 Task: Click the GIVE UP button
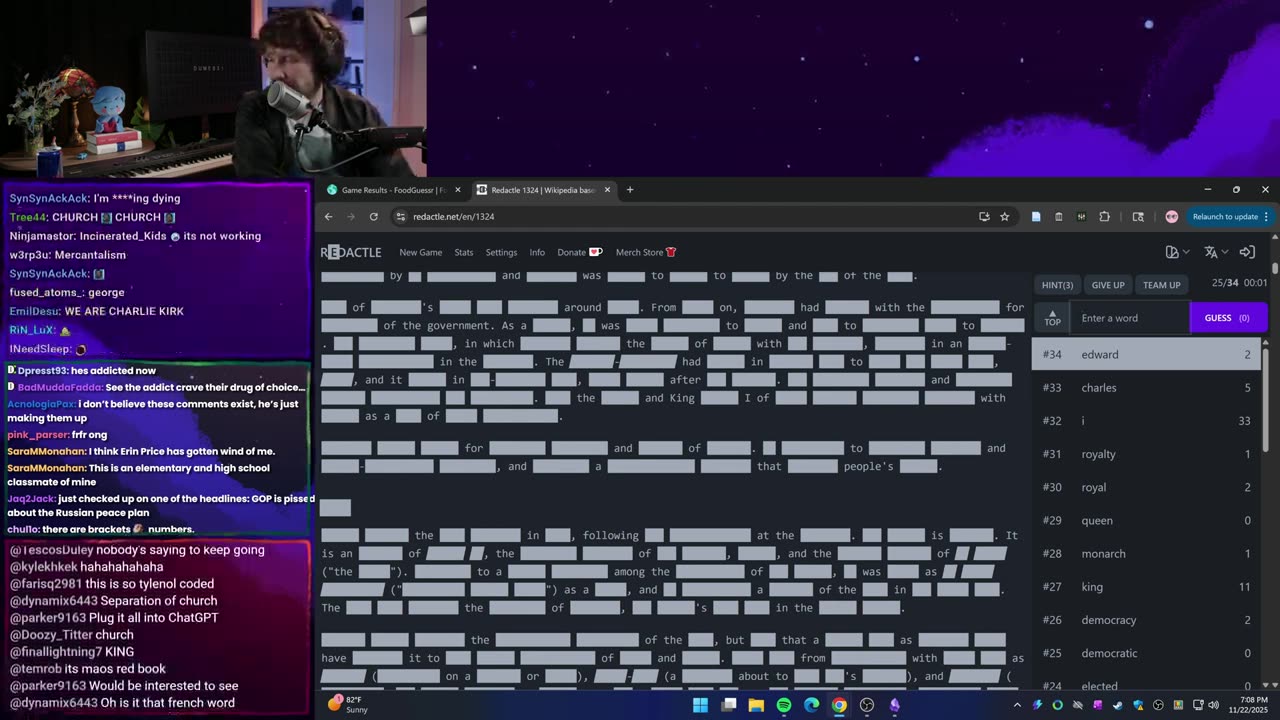[1108, 285]
